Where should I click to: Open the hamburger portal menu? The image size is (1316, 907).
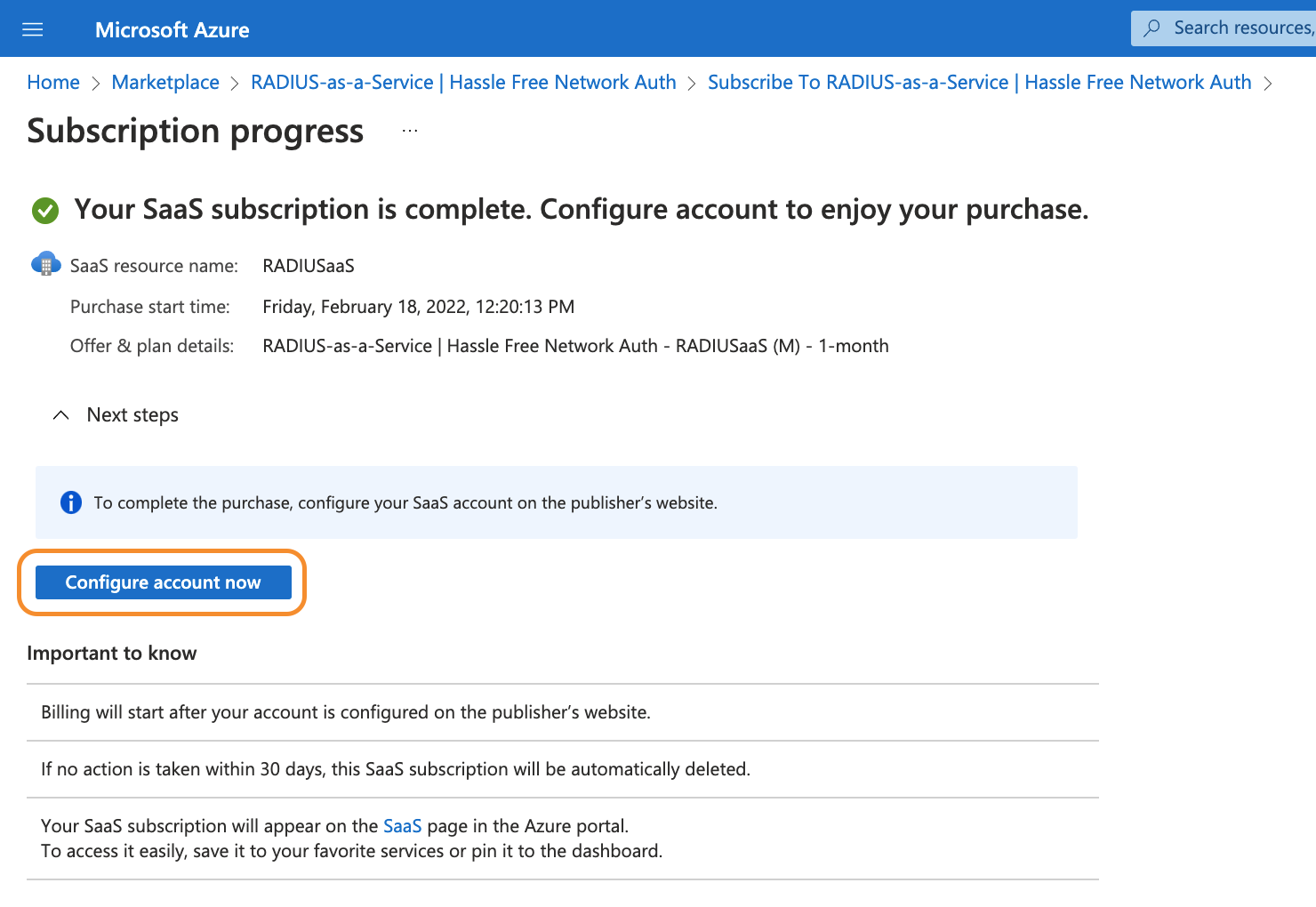pos(33,30)
